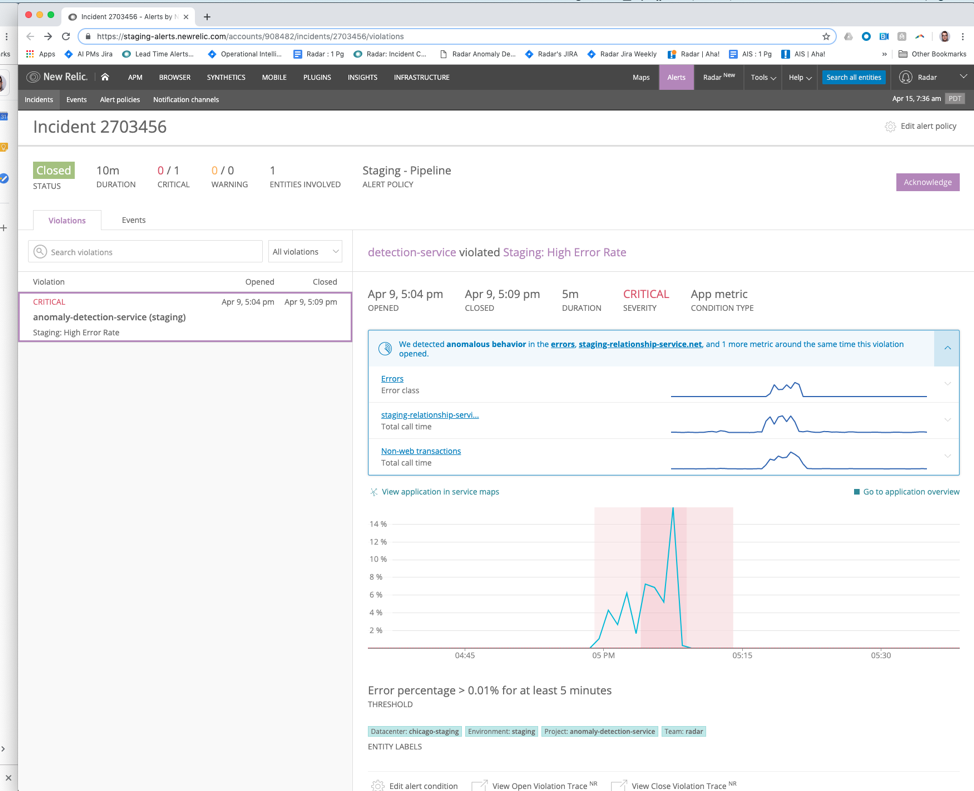This screenshot has width=974, height=791.
Task: Open the Alerts section
Action: [x=676, y=78]
